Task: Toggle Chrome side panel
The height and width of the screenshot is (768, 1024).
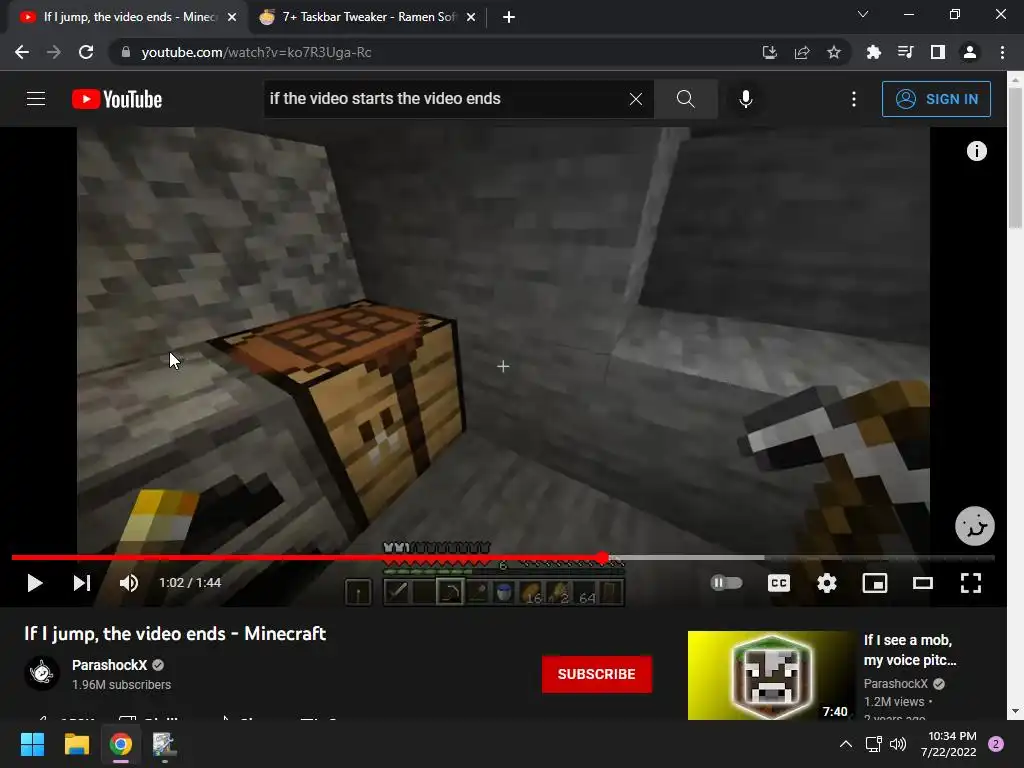Action: point(938,52)
